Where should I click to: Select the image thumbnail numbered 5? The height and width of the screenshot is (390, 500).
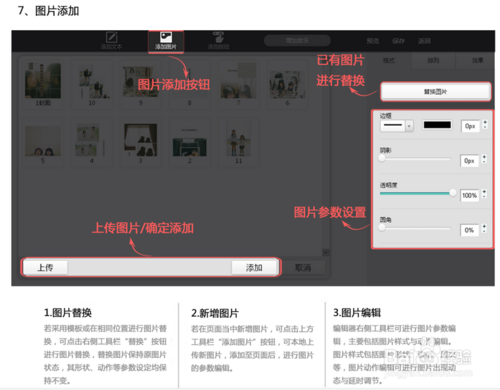click(43, 143)
